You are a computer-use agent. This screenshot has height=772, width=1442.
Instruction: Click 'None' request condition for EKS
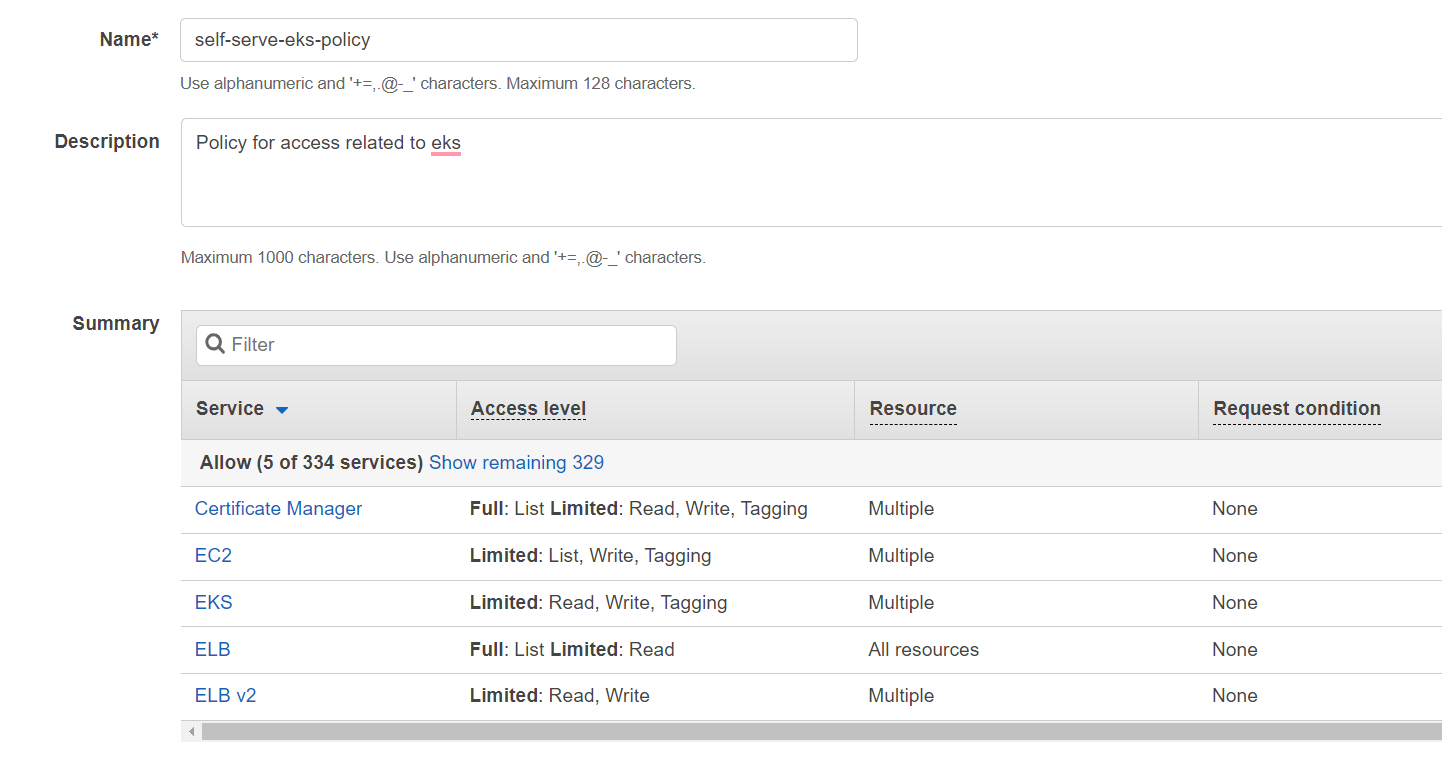1235,603
